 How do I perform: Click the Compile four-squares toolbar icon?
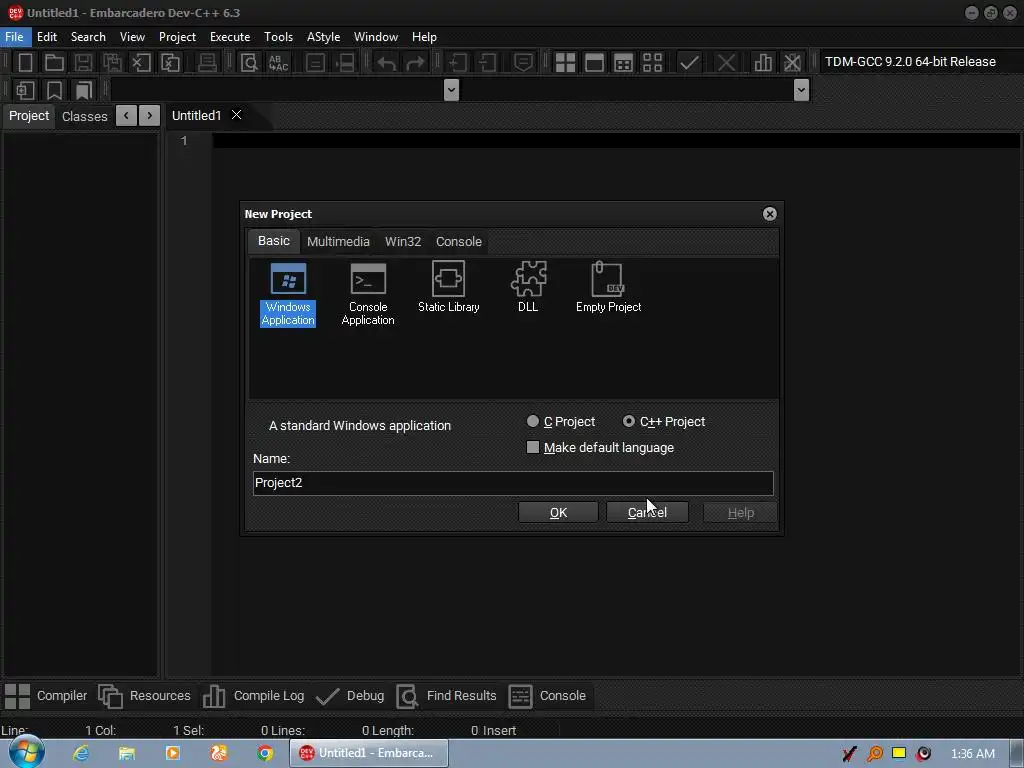tap(565, 63)
